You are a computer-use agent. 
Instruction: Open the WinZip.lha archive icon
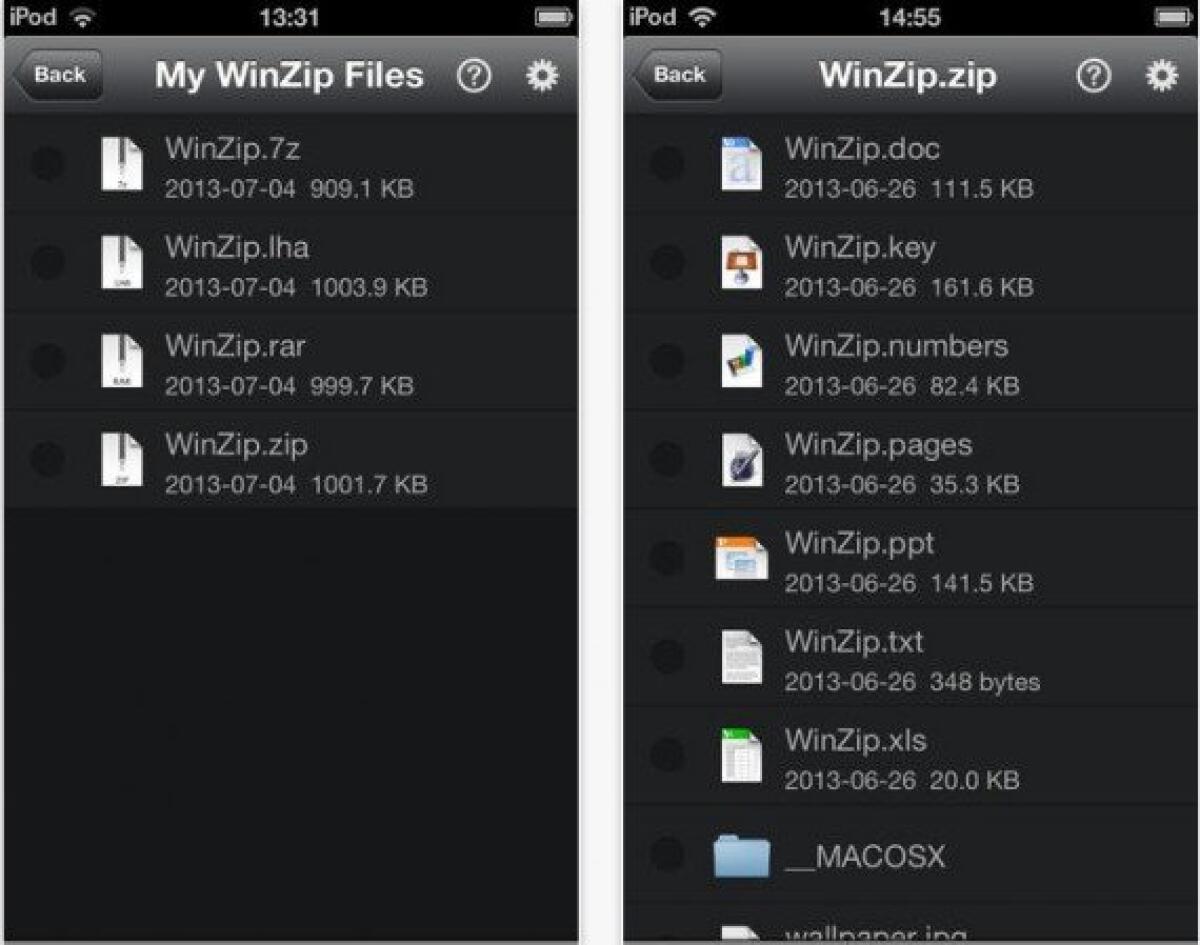[x=123, y=262]
